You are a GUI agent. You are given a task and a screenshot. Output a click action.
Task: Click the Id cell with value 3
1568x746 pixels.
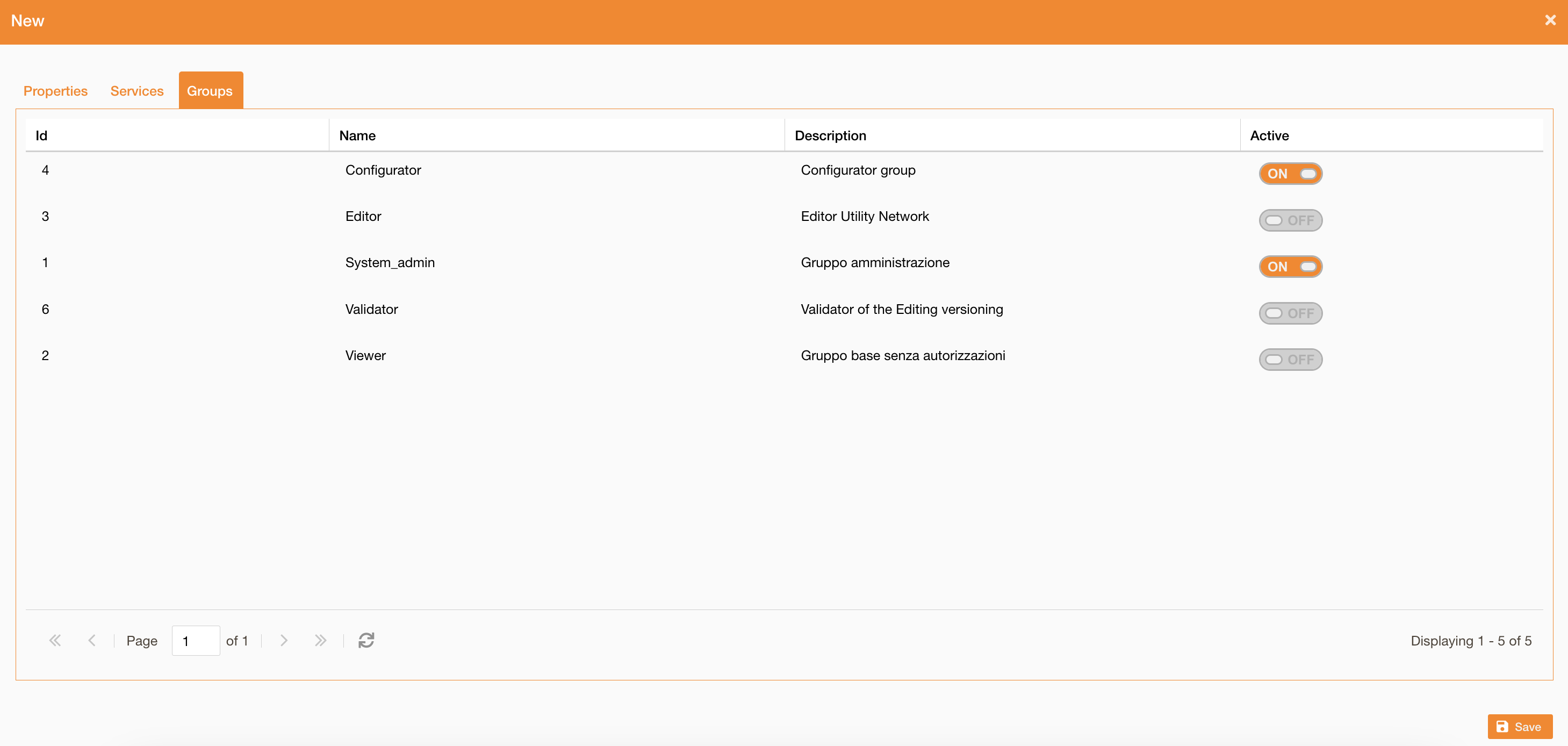coord(177,216)
